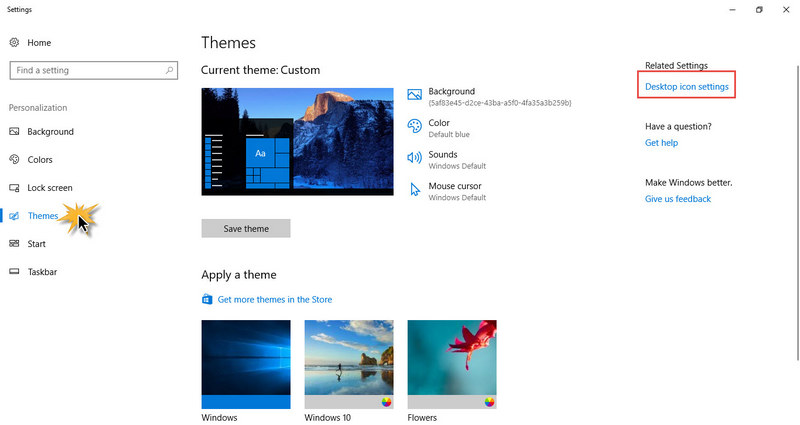Go to Background personalization page
Viewport: 800px width, 425px height.
(x=51, y=132)
